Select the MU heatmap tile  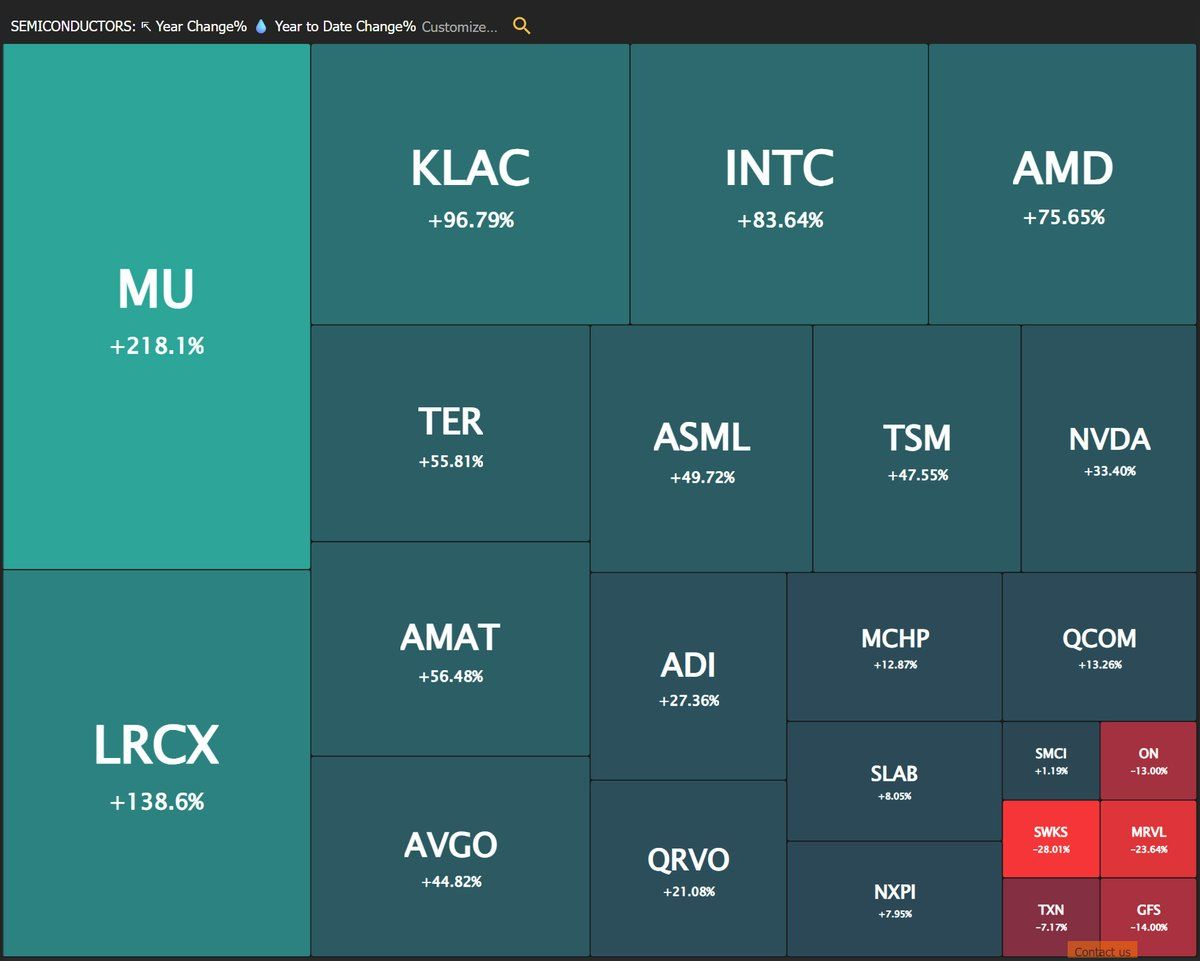coord(156,307)
